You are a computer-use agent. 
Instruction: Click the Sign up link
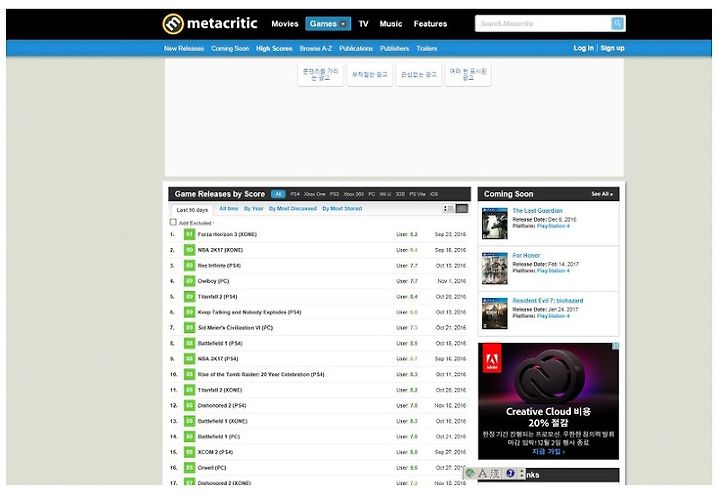point(613,48)
